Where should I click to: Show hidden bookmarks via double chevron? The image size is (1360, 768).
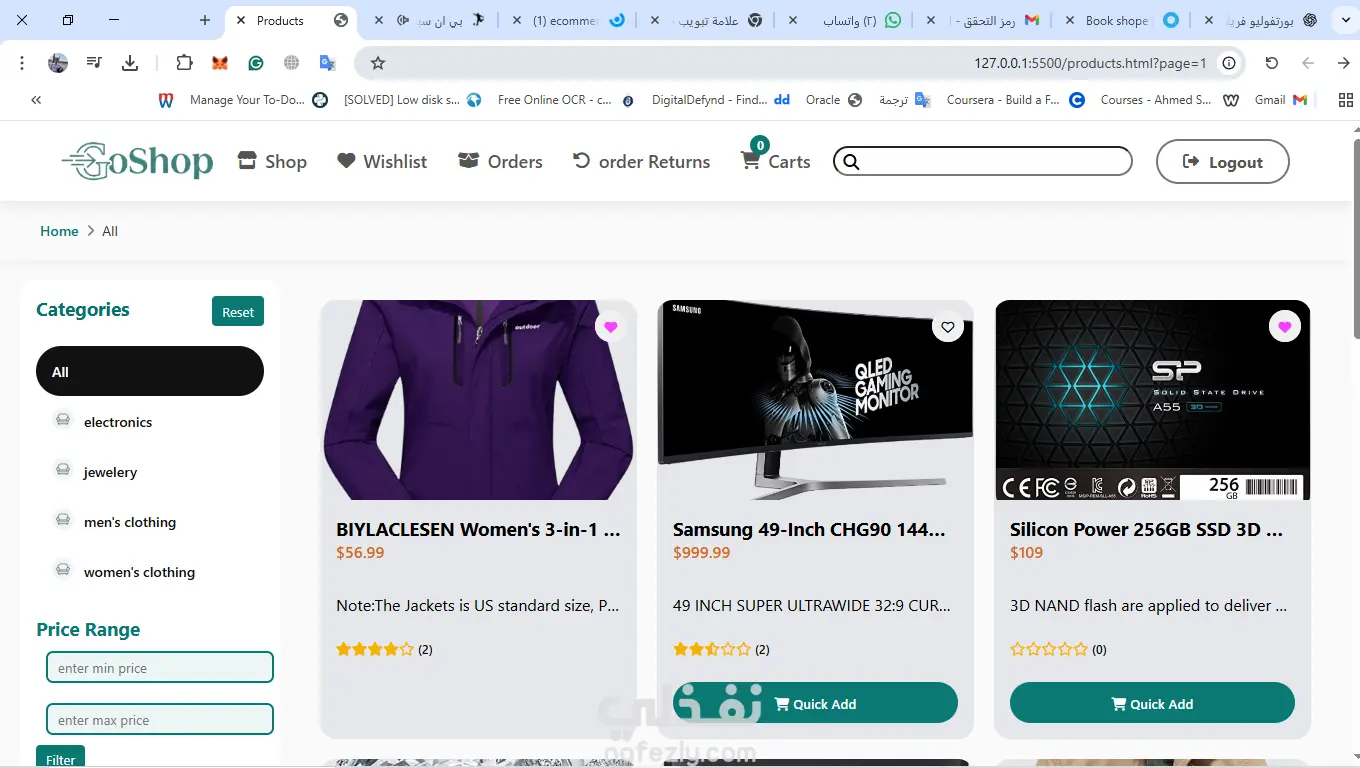[x=36, y=100]
